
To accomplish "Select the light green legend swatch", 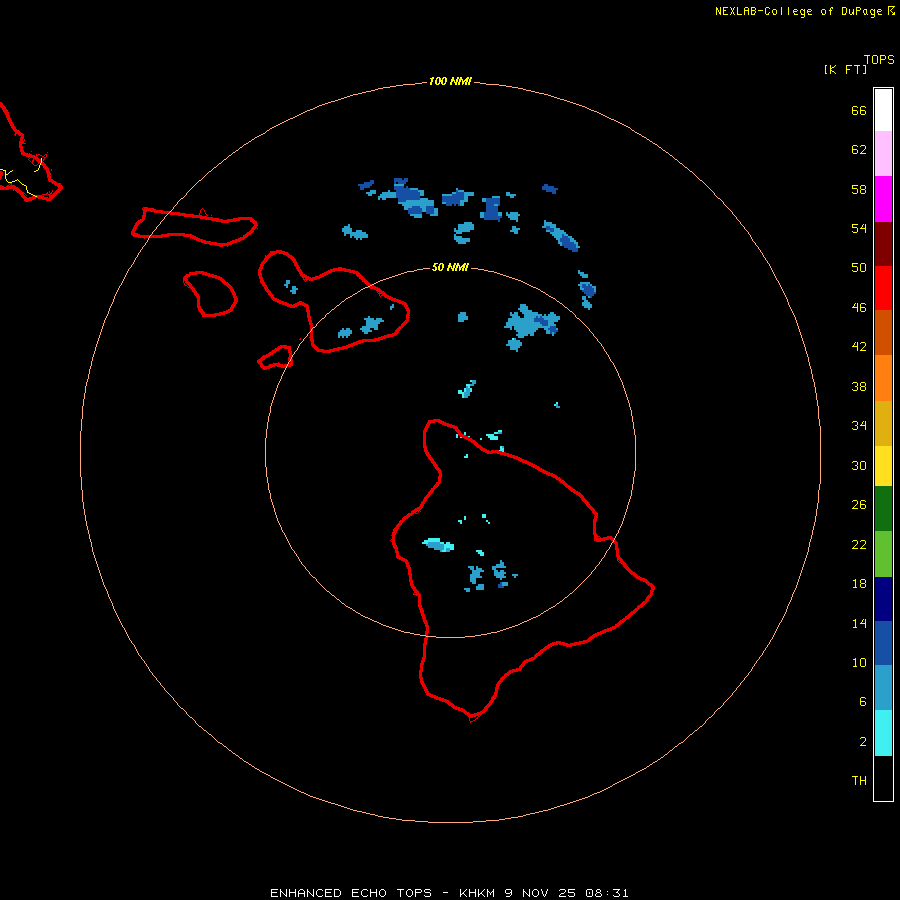I will click(883, 554).
